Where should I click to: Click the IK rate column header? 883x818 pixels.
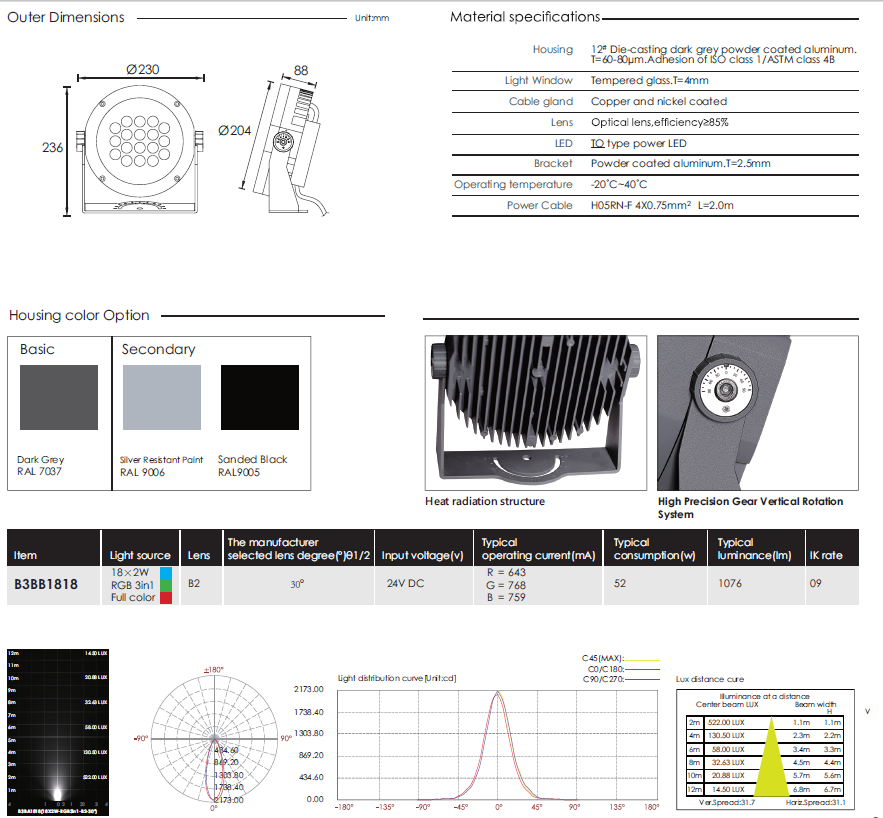(x=826, y=555)
